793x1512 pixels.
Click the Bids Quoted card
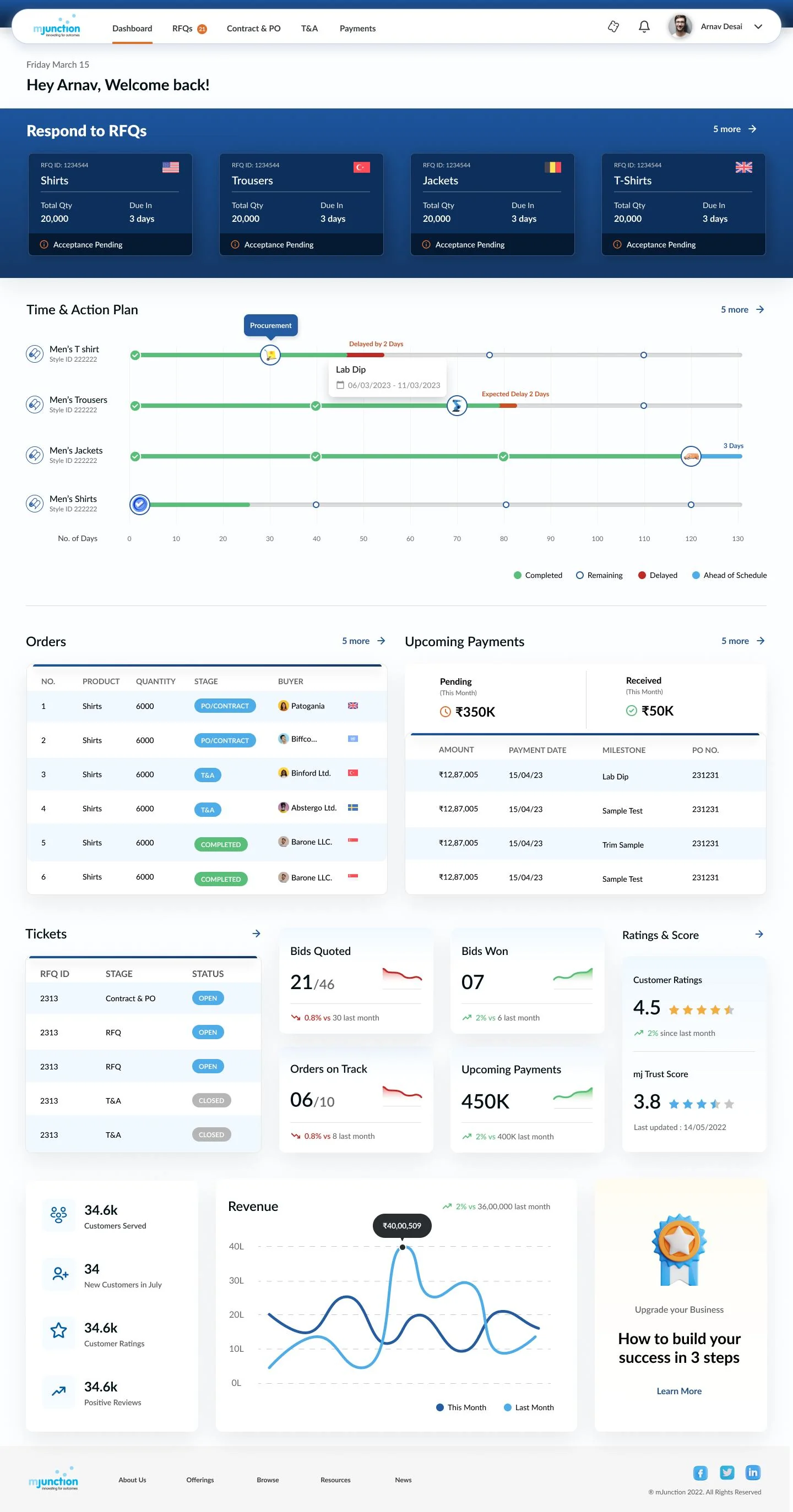pos(356,981)
